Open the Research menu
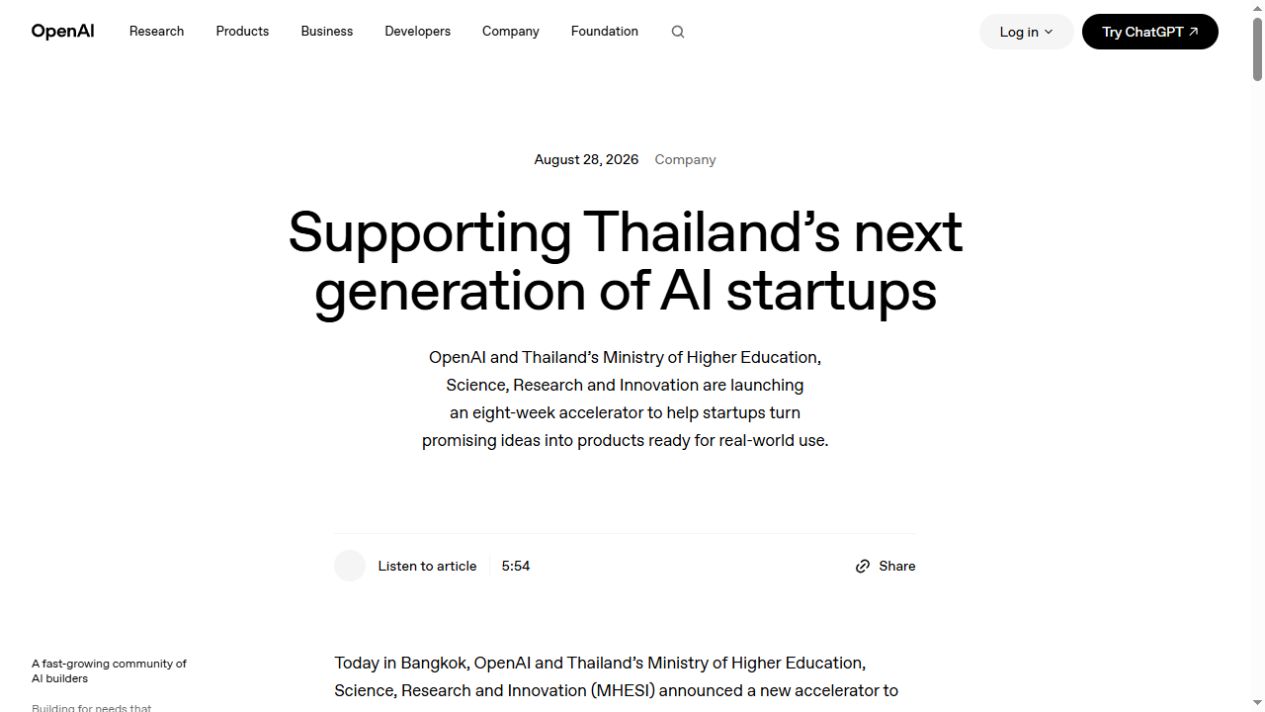Screen dimensions: 1265x712 click(157, 31)
